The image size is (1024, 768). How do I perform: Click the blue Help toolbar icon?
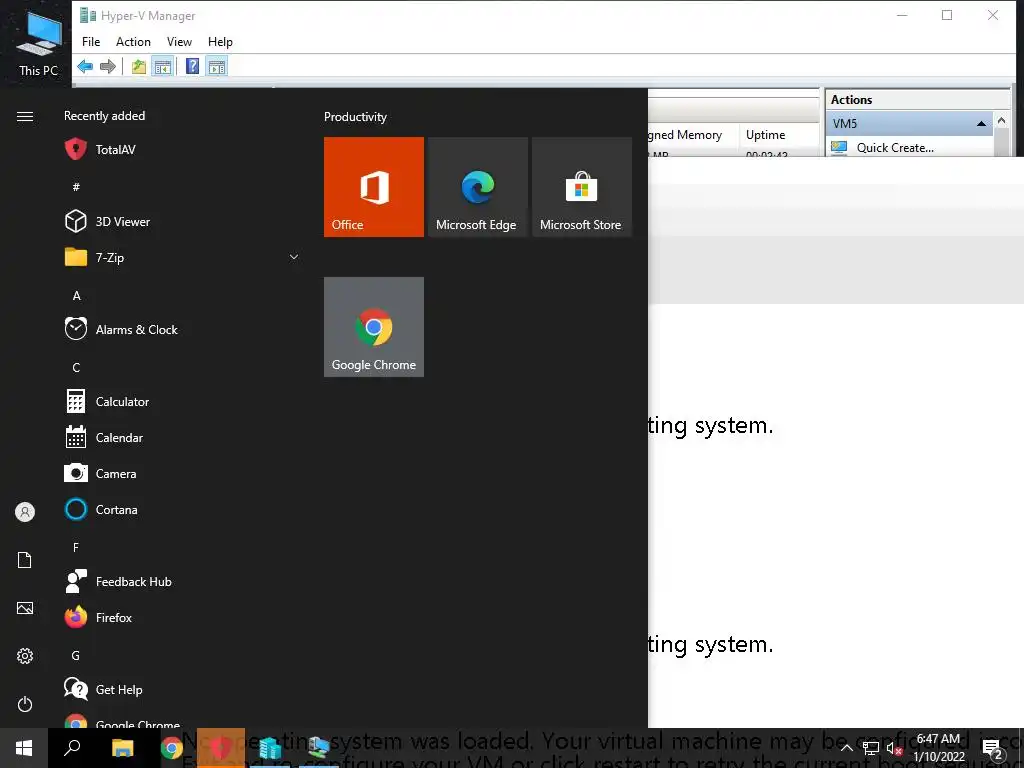192,66
